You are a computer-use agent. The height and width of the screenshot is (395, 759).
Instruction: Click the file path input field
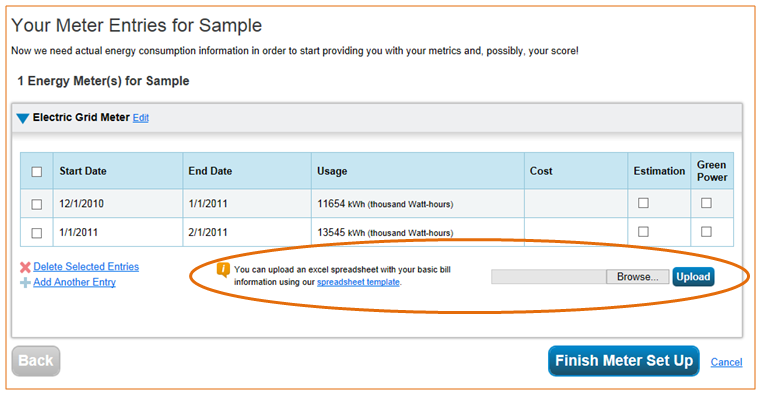tap(549, 277)
